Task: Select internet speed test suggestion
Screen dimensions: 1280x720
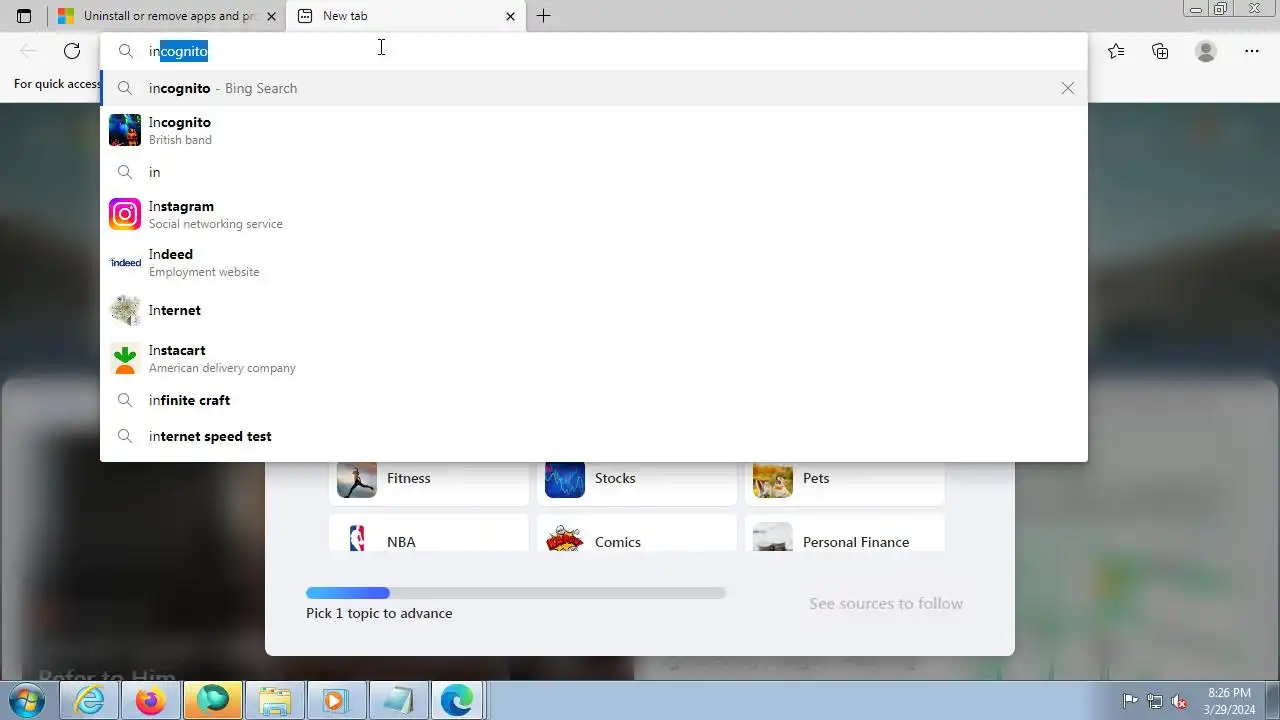Action: [593, 436]
